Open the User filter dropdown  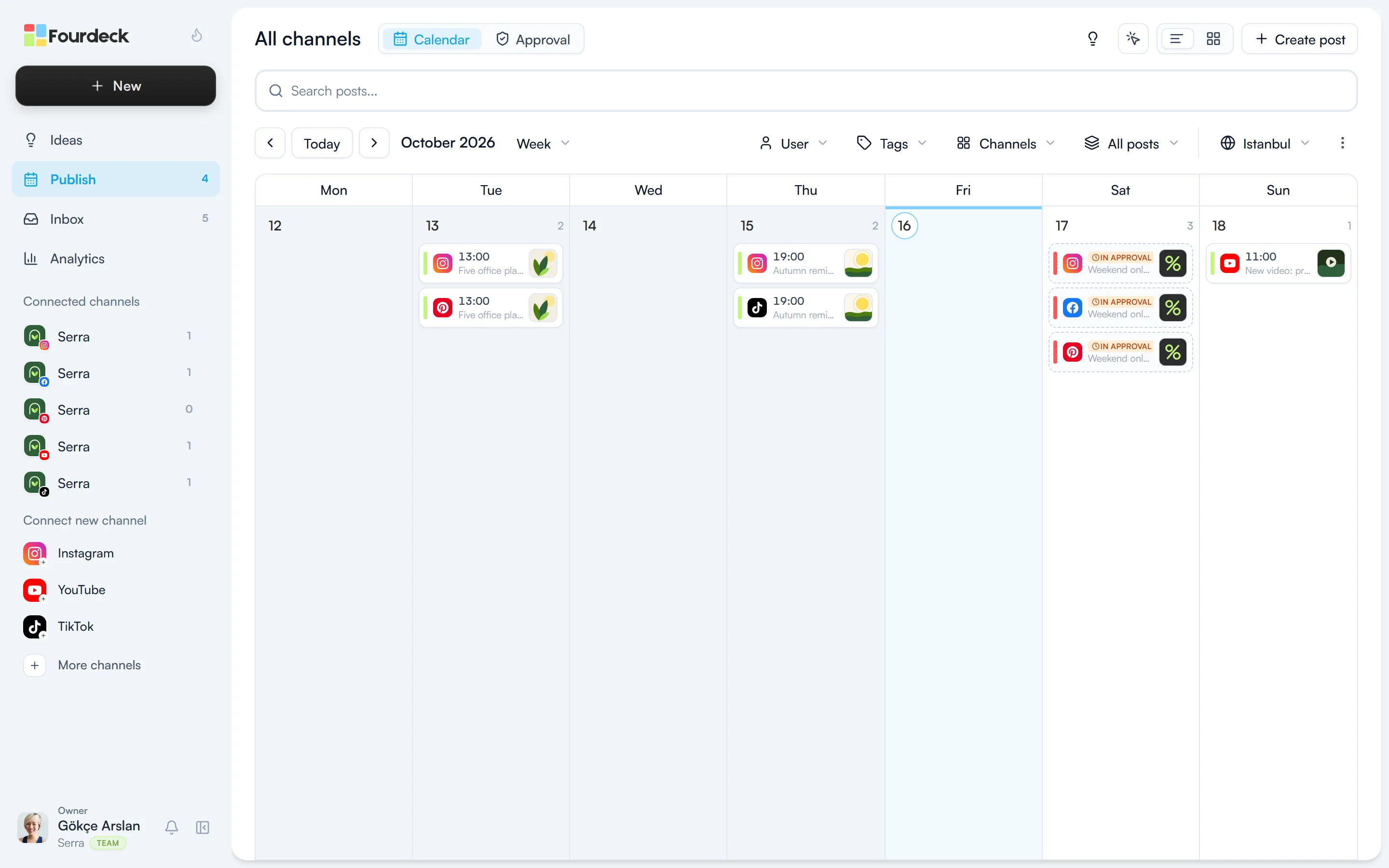[793, 144]
